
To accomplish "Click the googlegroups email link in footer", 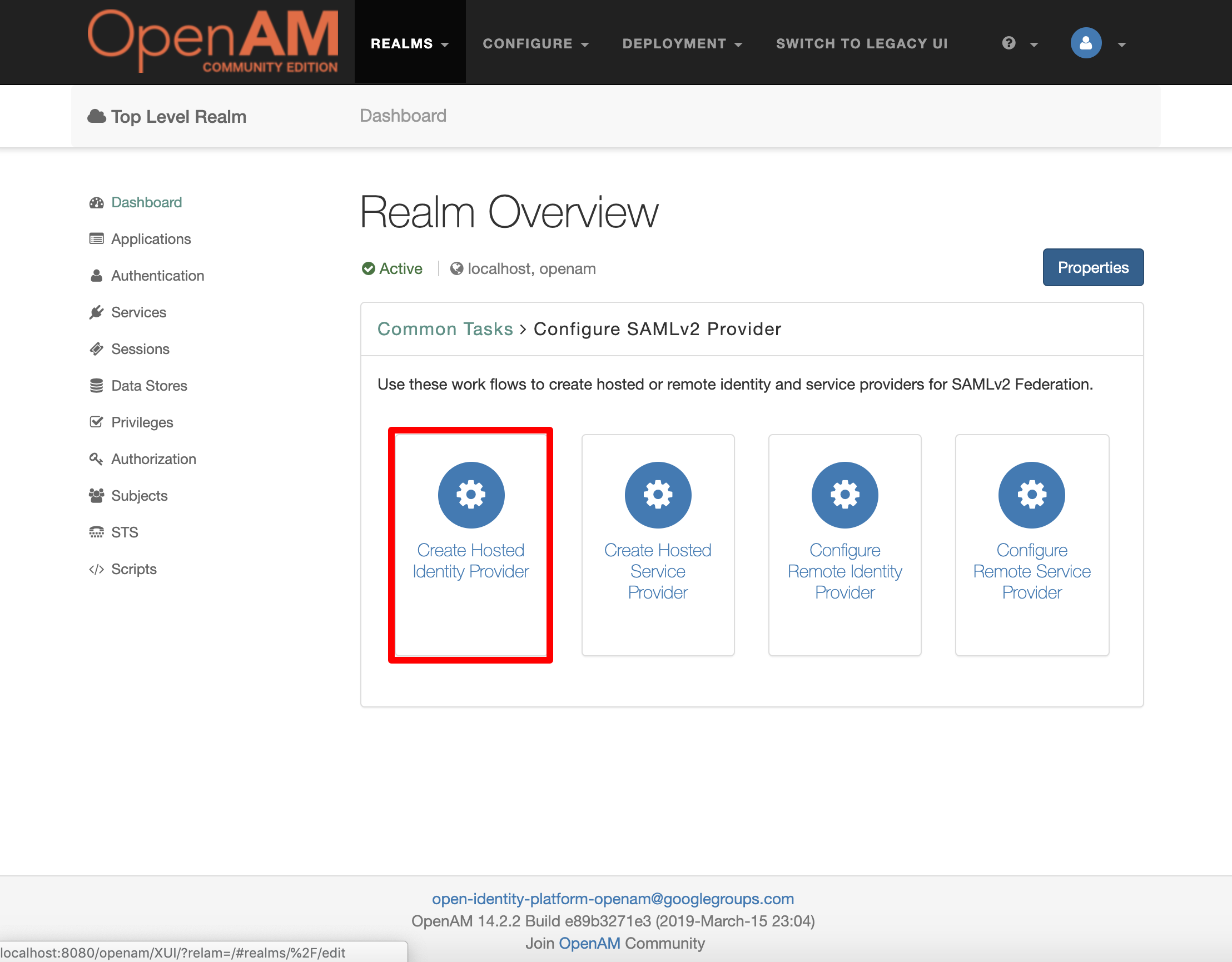I will click(613, 899).
